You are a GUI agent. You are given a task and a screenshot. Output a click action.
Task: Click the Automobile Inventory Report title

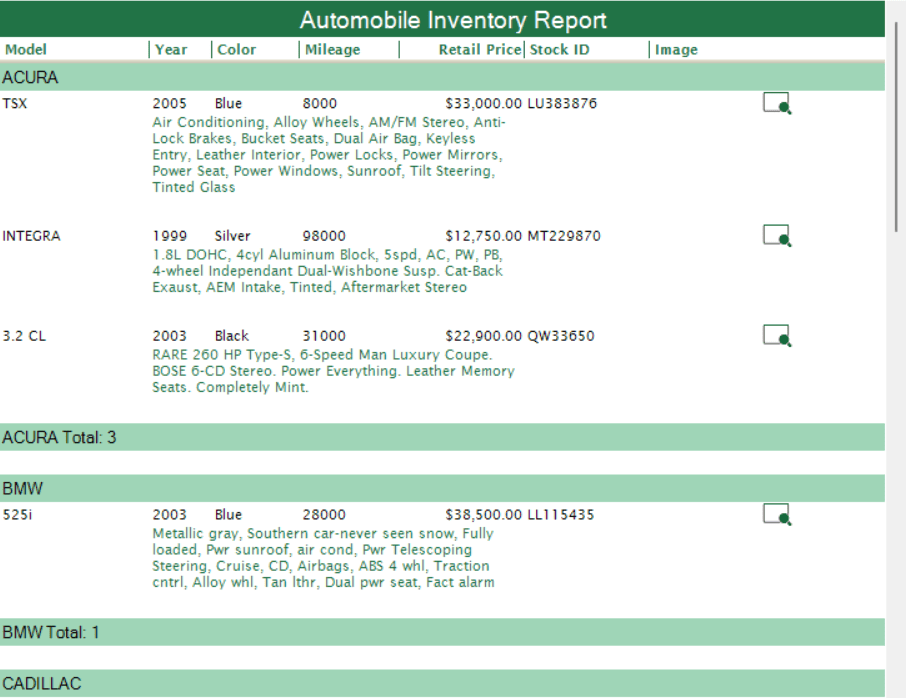click(x=453, y=20)
